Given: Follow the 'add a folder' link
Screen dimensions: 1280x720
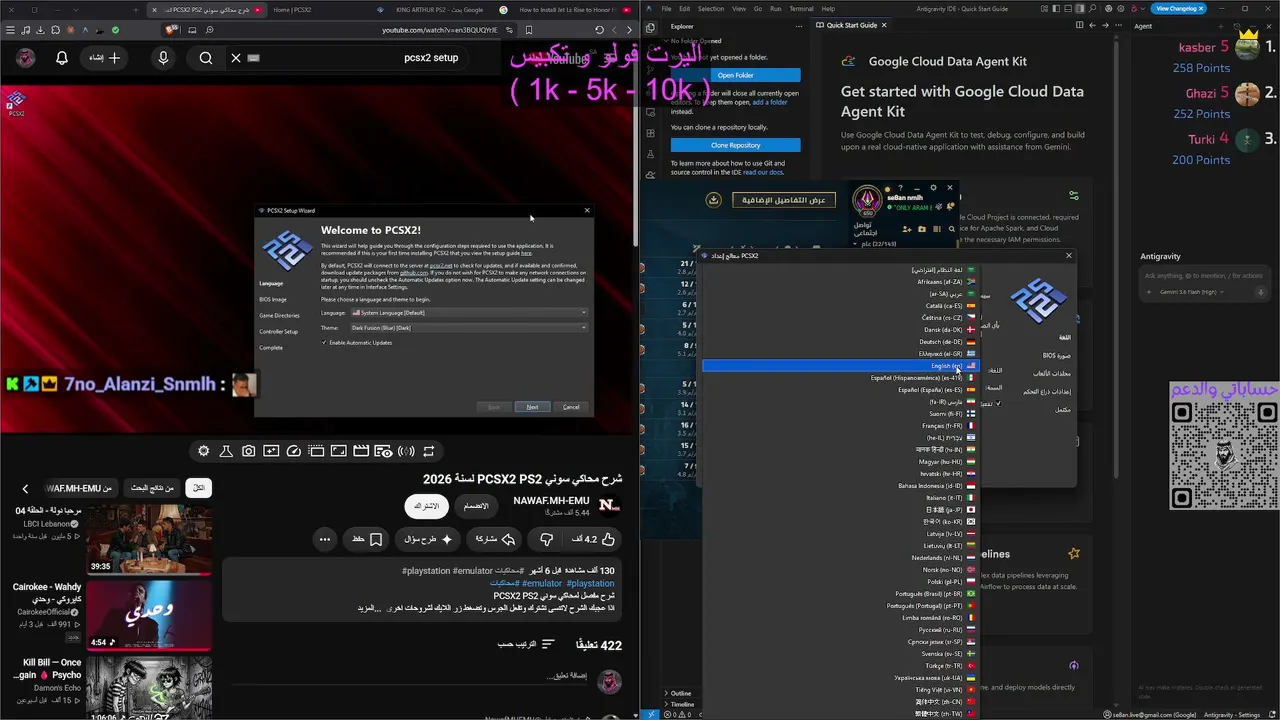Looking at the screenshot, I should pyautogui.click(x=770, y=103).
